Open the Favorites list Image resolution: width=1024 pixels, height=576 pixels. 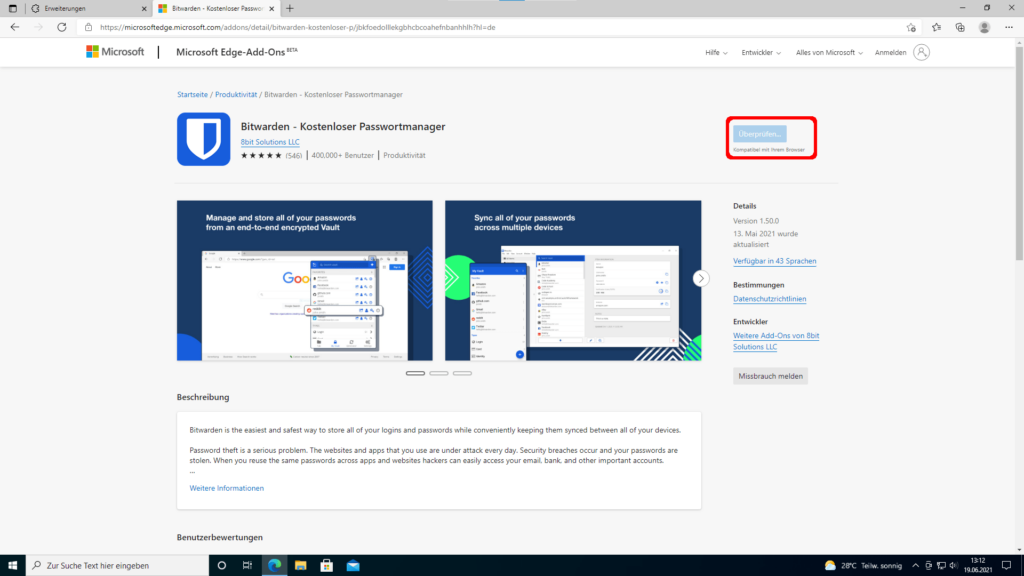point(936,27)
